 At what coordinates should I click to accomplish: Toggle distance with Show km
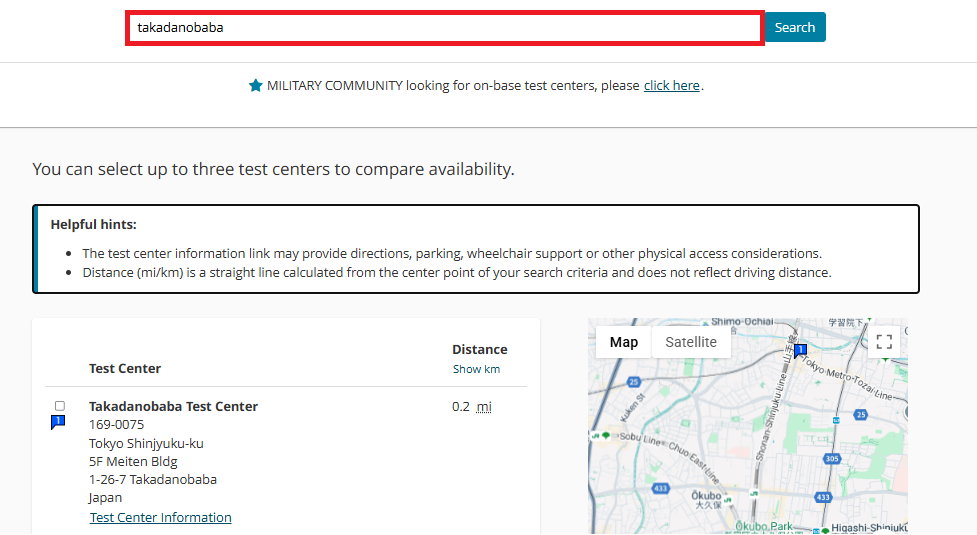pyautogui.click(x=476, y=369)
